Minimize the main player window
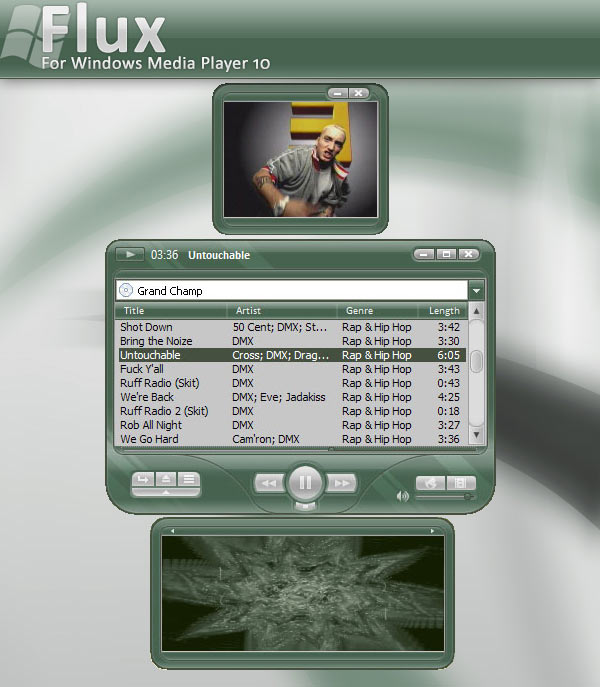600x687 pixels. (x=424, y=254)
